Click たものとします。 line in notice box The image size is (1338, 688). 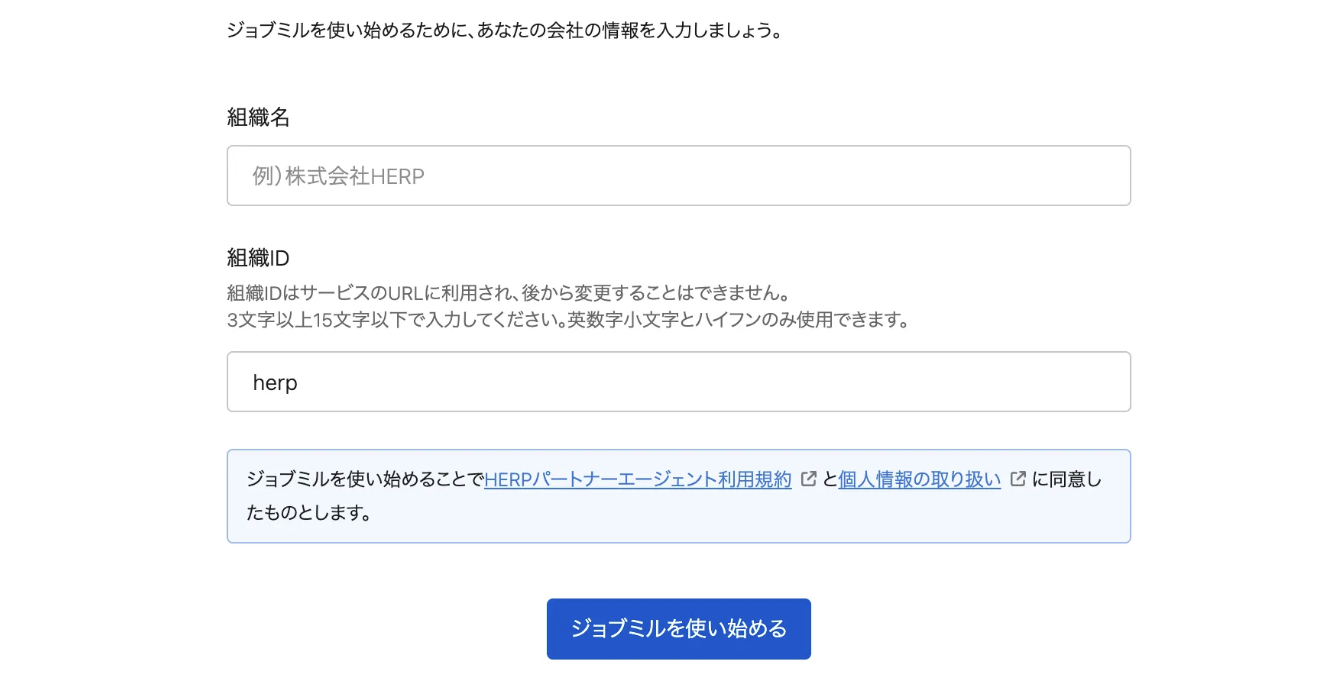[x=309, y=513]
